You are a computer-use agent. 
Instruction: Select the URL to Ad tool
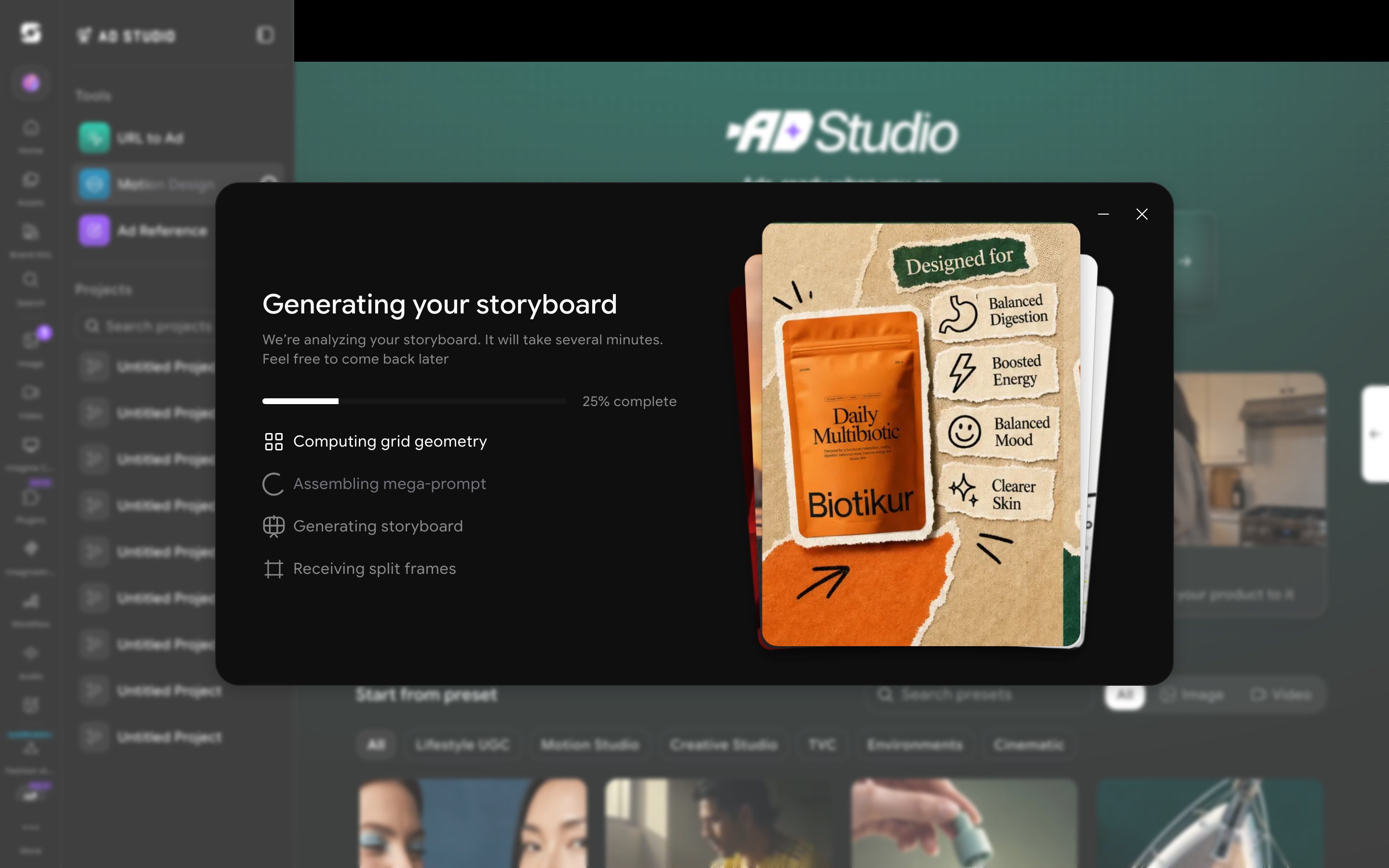click(178, 138)
